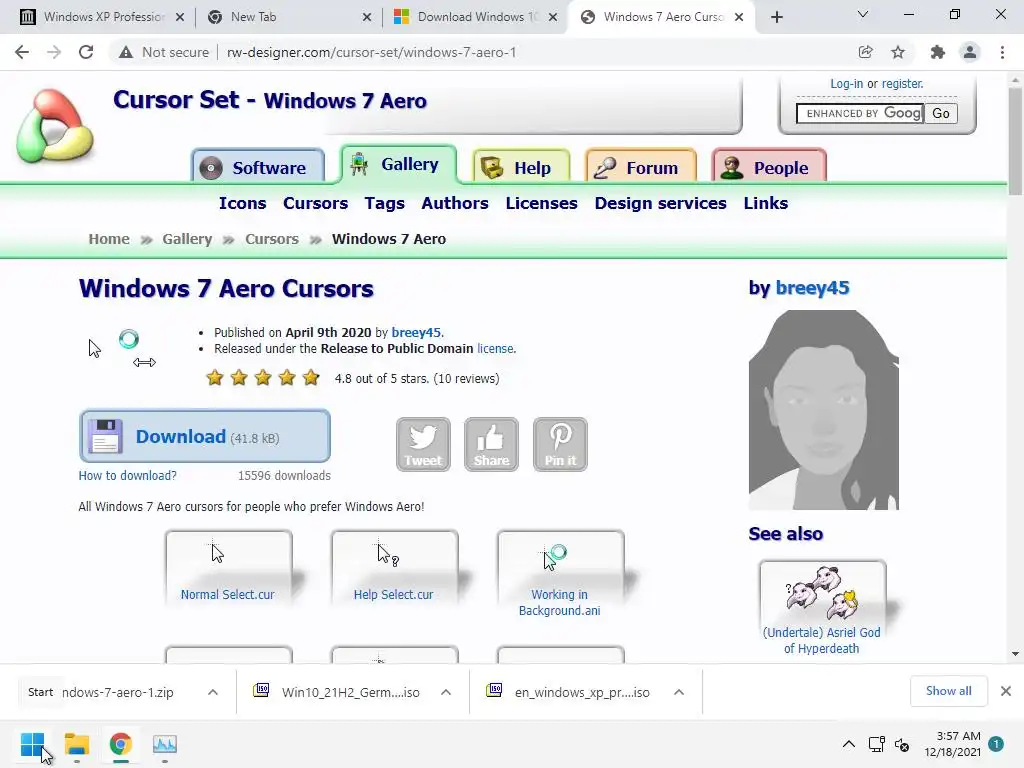
Task: Click the Not secure warning icon
Action: (126, 52)
